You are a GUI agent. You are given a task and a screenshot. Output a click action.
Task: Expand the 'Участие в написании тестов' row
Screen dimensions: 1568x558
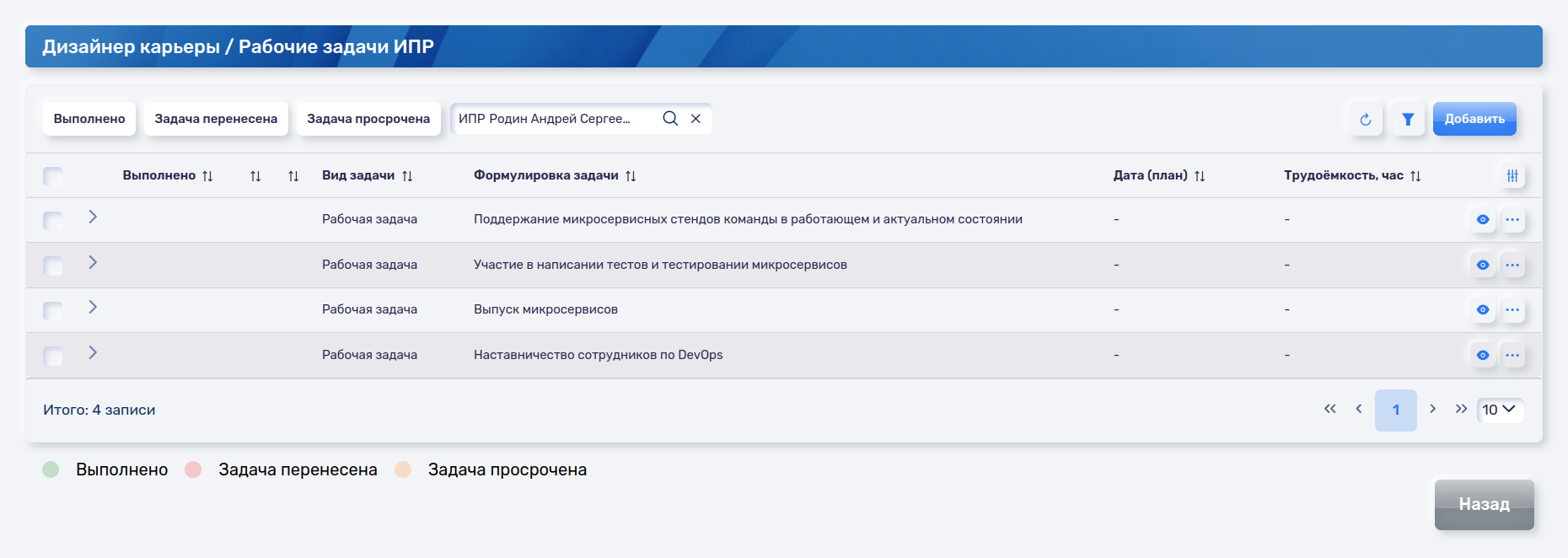click(93, 262)
